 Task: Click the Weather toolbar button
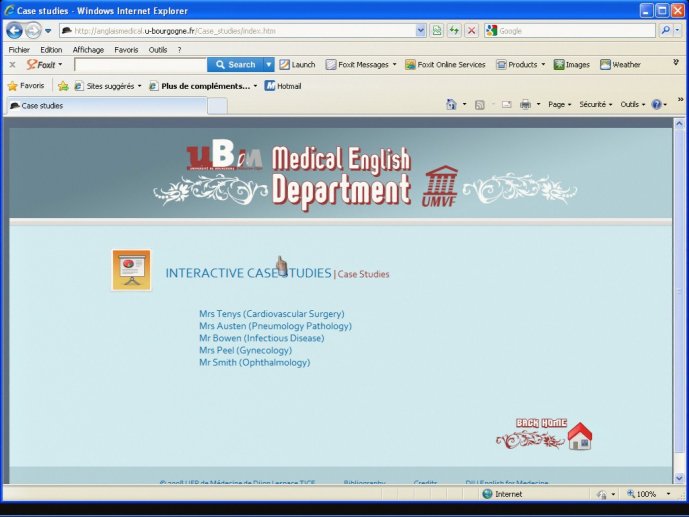[620, 65]
